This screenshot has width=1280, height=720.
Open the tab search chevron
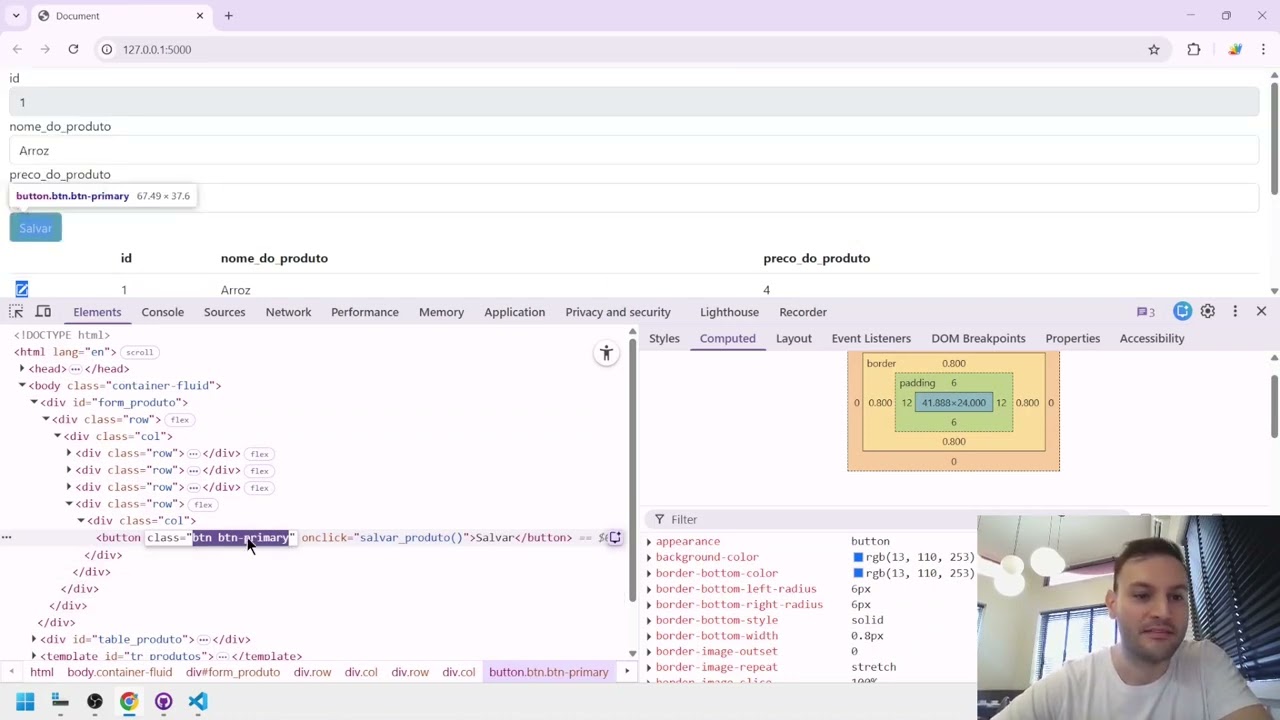click(x=16, y=16)
